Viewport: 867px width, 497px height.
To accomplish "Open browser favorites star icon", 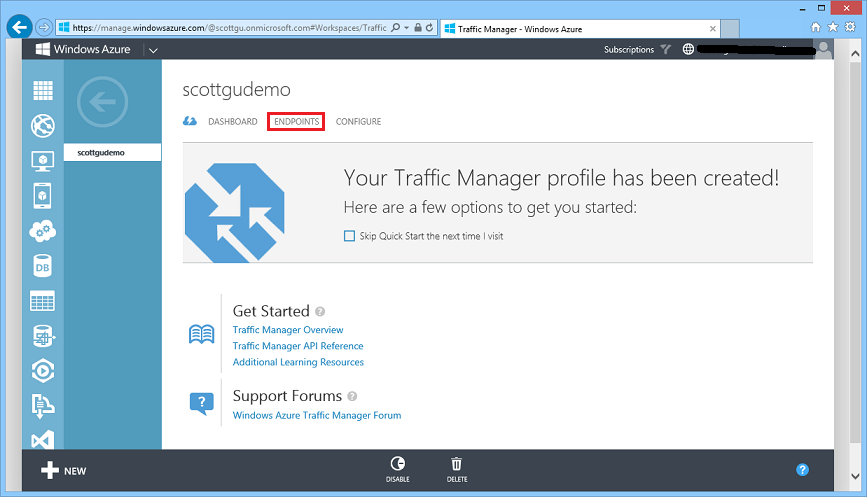I will click(x=833, y=27).
